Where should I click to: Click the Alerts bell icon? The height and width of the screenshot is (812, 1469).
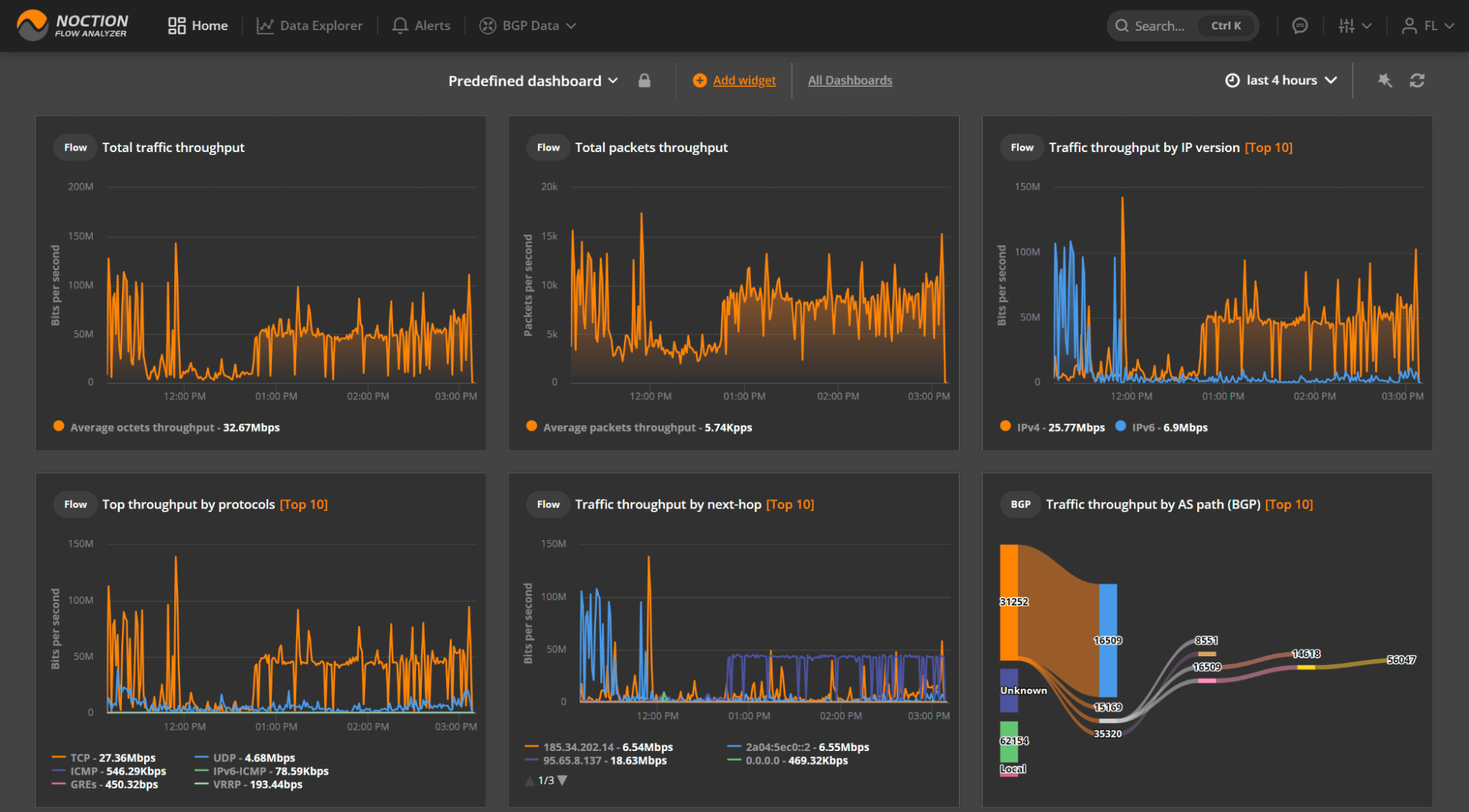[400, 26]
